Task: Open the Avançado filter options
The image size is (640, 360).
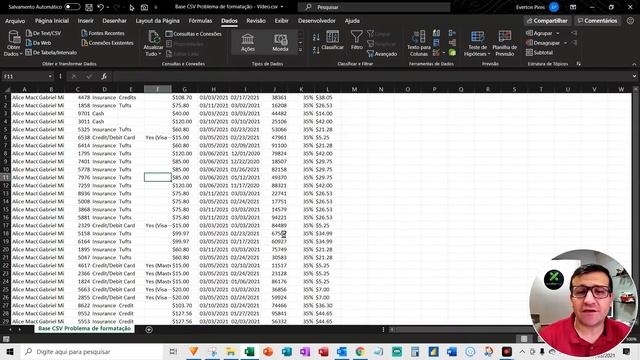Action: click(x=382, y=54)
